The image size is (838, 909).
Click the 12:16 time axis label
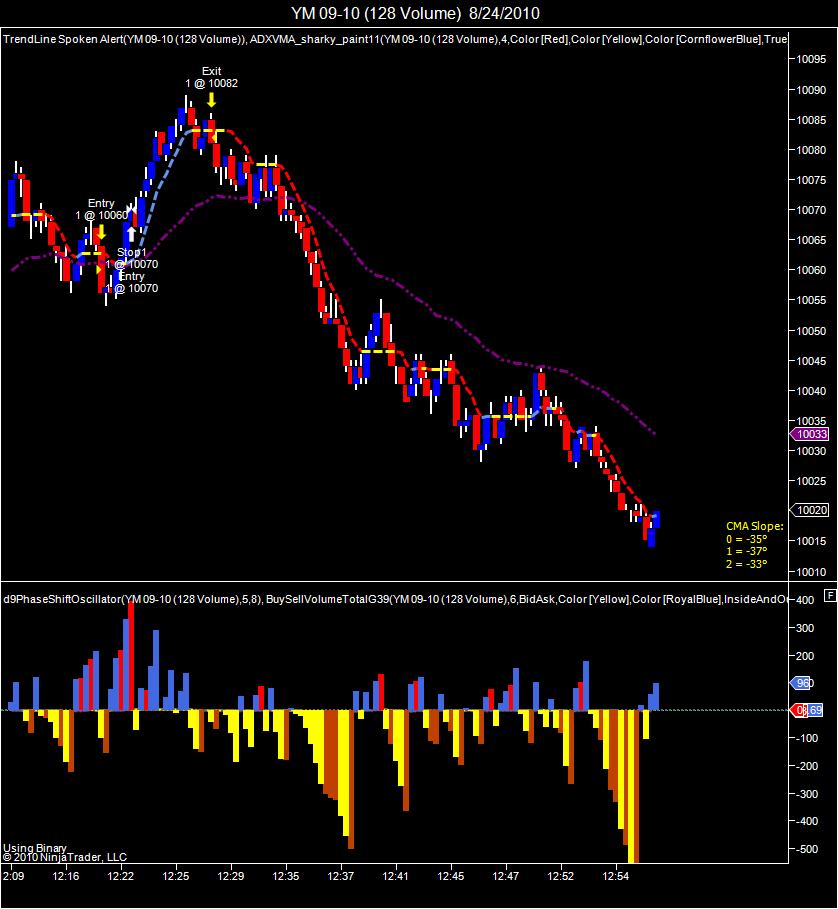pyautogui.click(x=65, y=876)
